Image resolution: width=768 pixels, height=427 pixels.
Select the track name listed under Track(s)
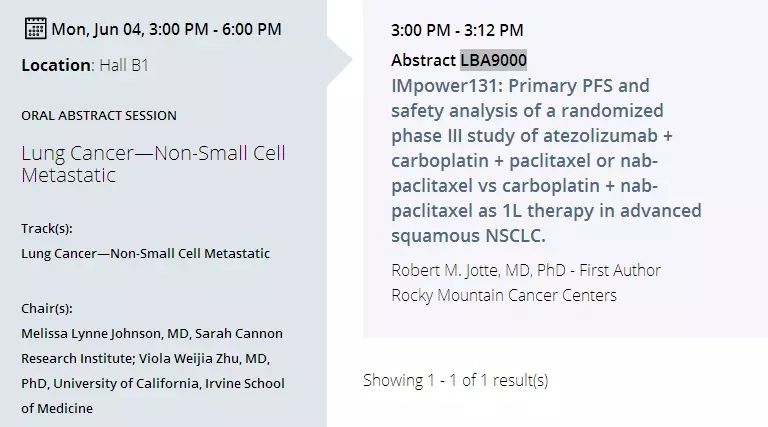coord(145,253)
